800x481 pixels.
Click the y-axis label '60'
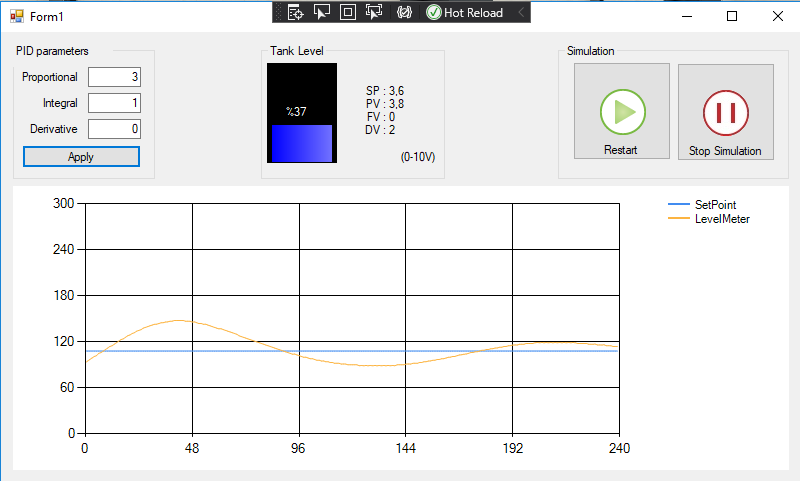(67, 388)
